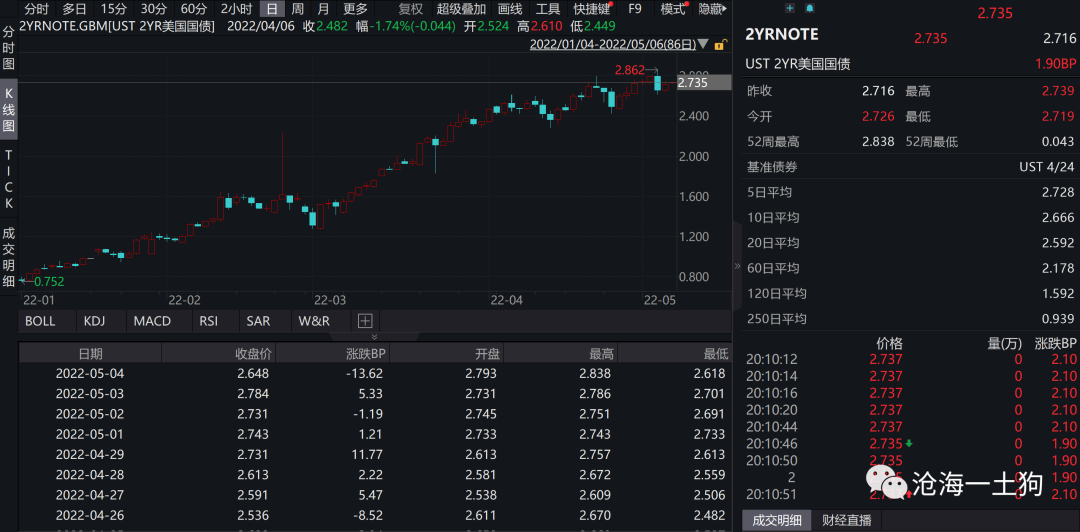Open the 分时图 side view
The width and height of the screenshot is (1080, 532).
[9, 48]
